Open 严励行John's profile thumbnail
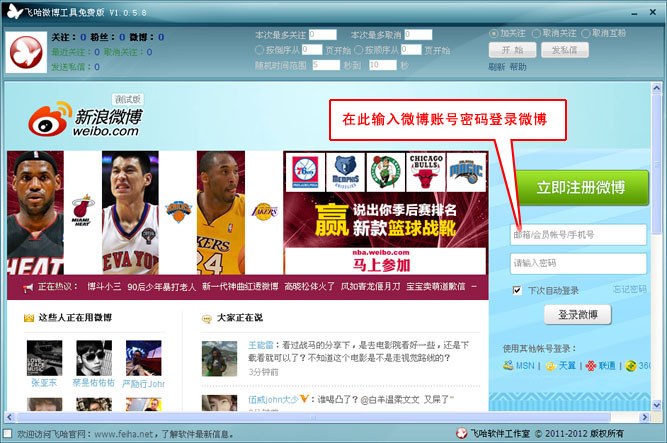Viewport: 667px width, 443px height. pos(143,358)
